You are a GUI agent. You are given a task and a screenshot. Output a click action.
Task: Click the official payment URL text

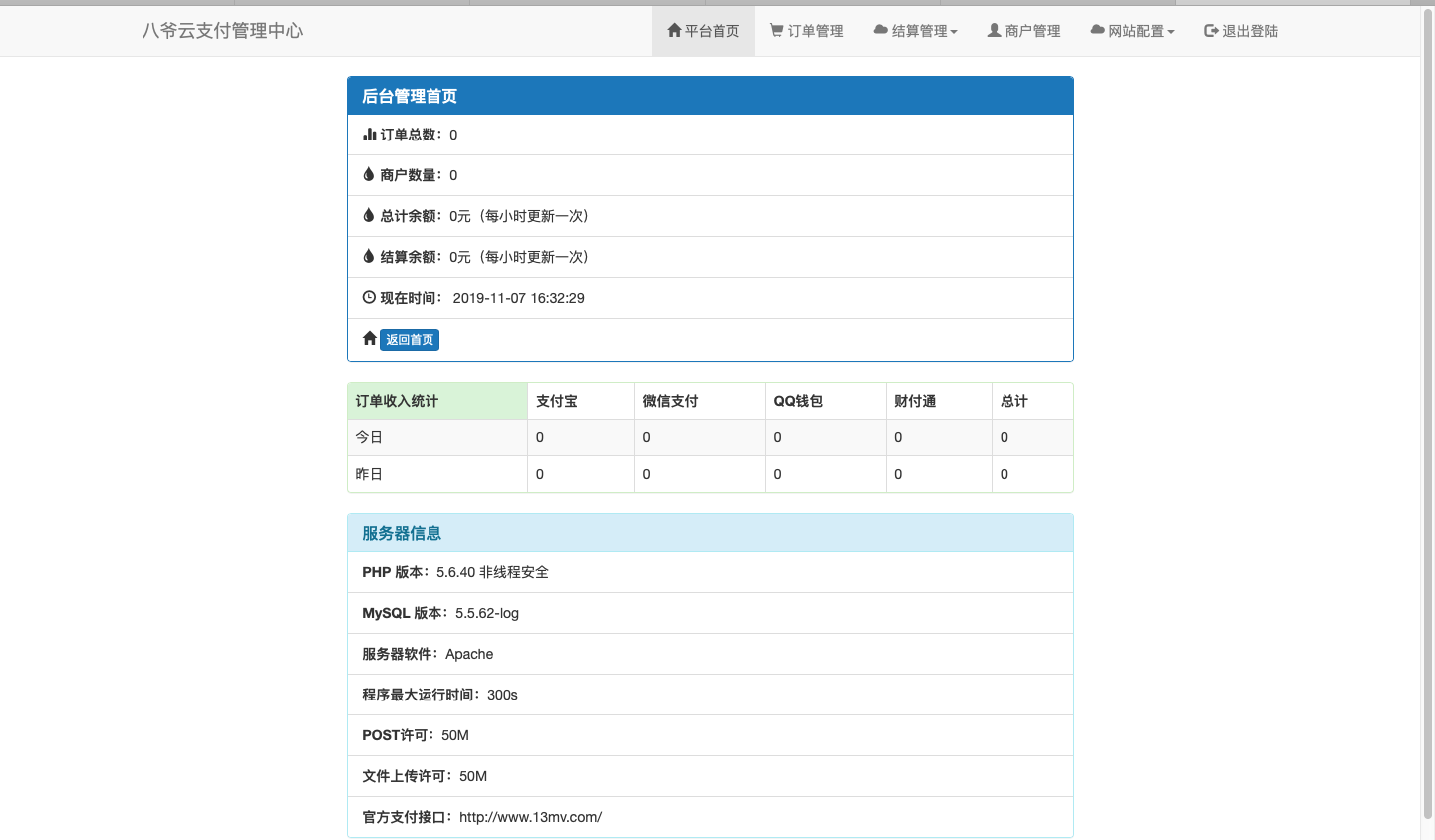point(530,817)
